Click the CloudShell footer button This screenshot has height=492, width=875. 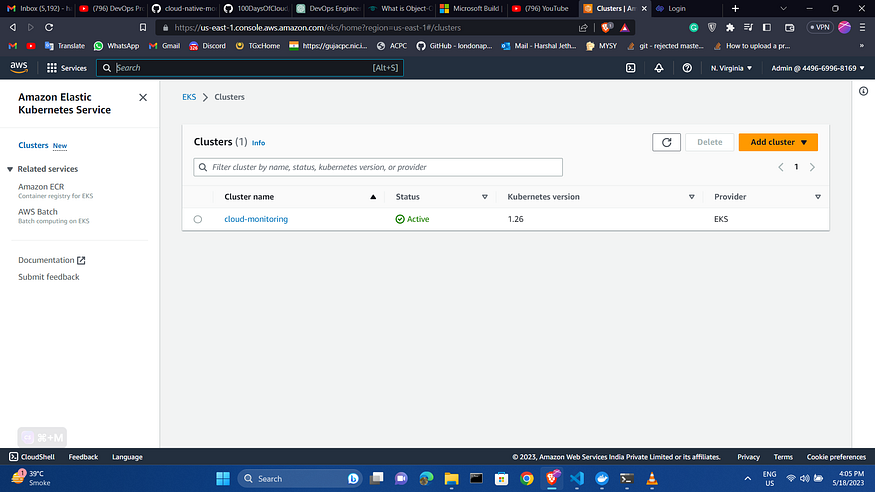click(32, 457)
